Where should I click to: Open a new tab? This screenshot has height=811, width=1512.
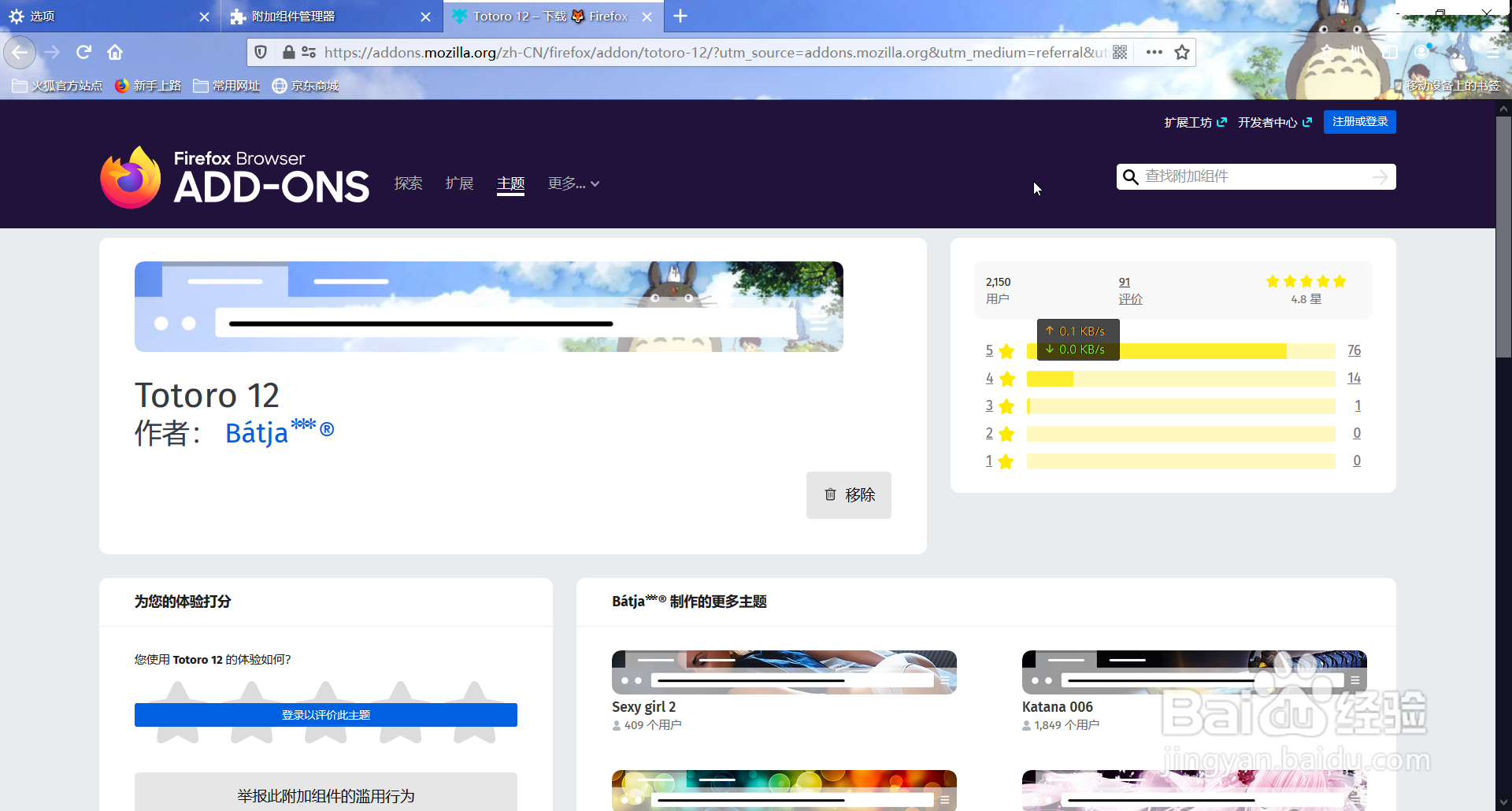pos(680,16)
